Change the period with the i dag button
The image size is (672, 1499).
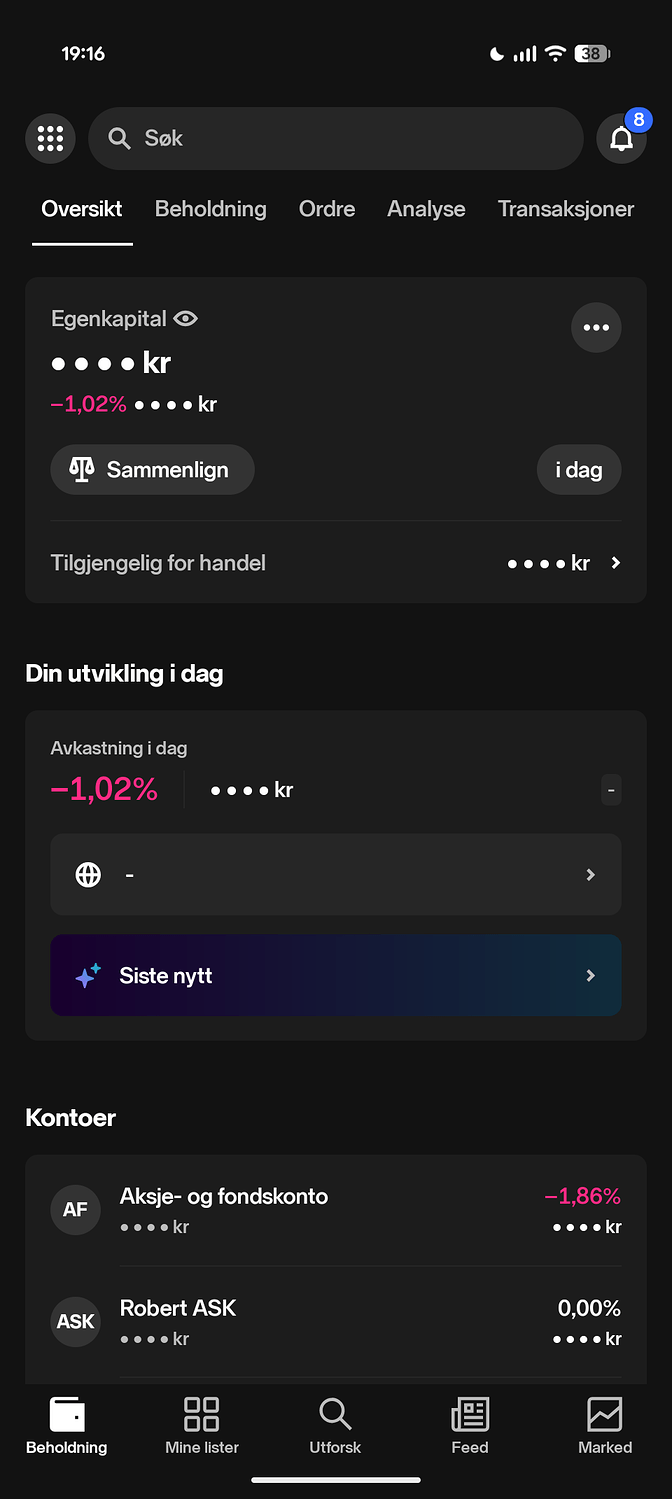(579, 469)
